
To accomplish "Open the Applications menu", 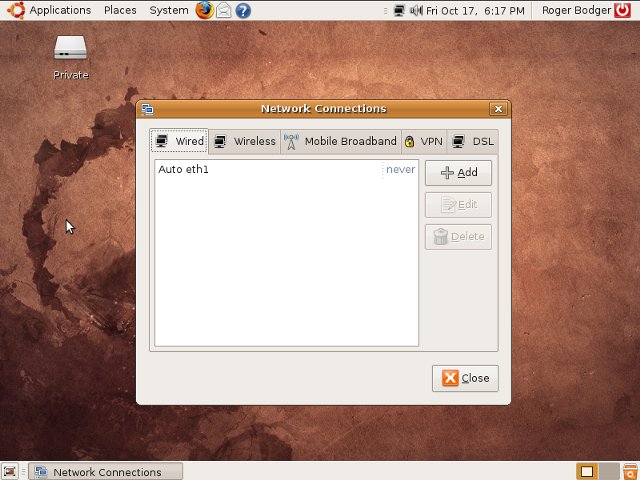I will (60, 10).
